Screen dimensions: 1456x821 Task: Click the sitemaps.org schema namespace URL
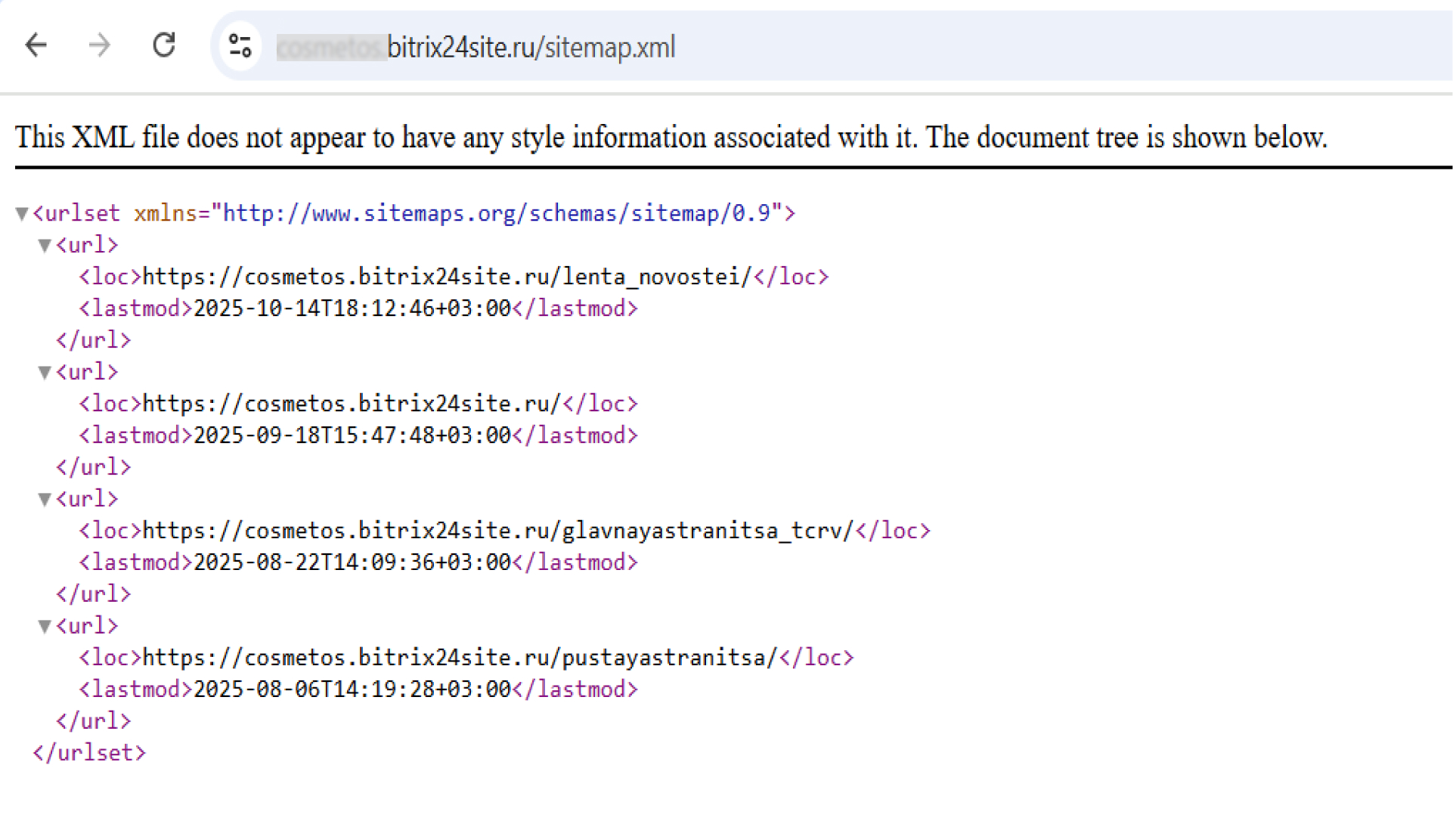pyautogui.click(x=496, y=214)
